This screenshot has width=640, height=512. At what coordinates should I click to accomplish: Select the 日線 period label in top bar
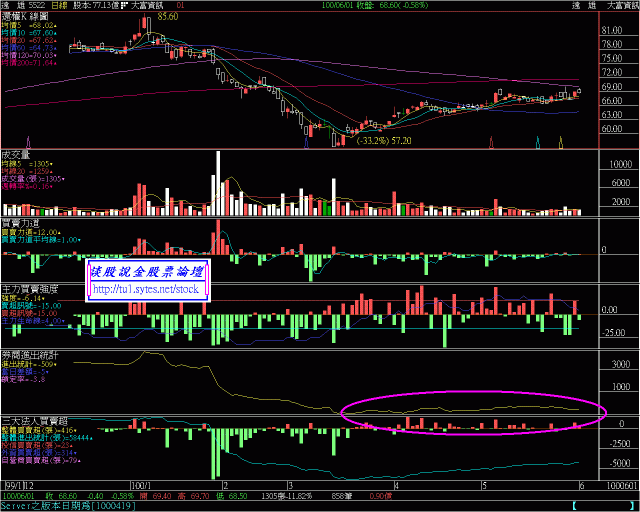(x=60, y=5)
